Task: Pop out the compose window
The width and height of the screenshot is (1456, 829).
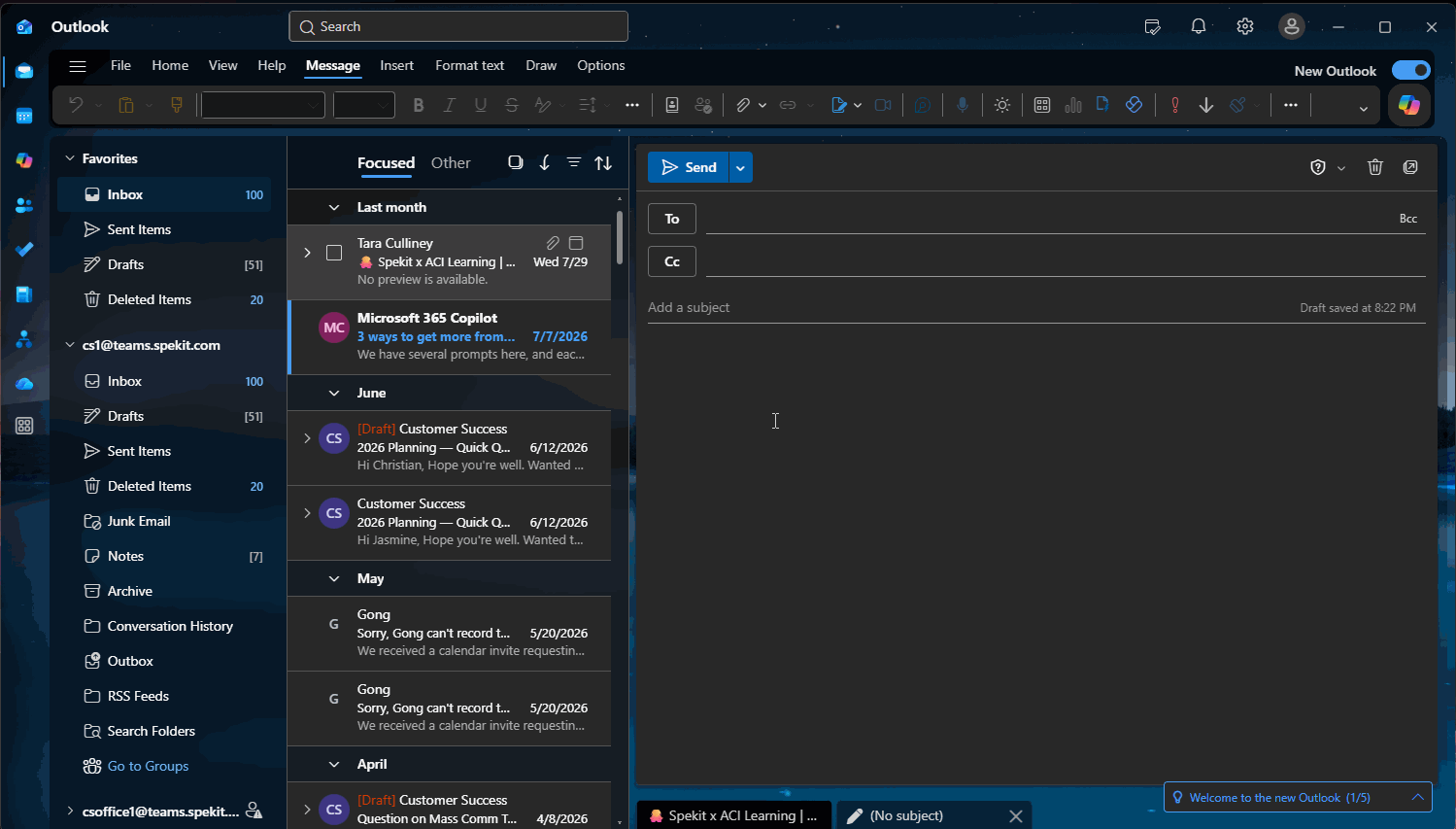Action: click(x=1410, y=167)
